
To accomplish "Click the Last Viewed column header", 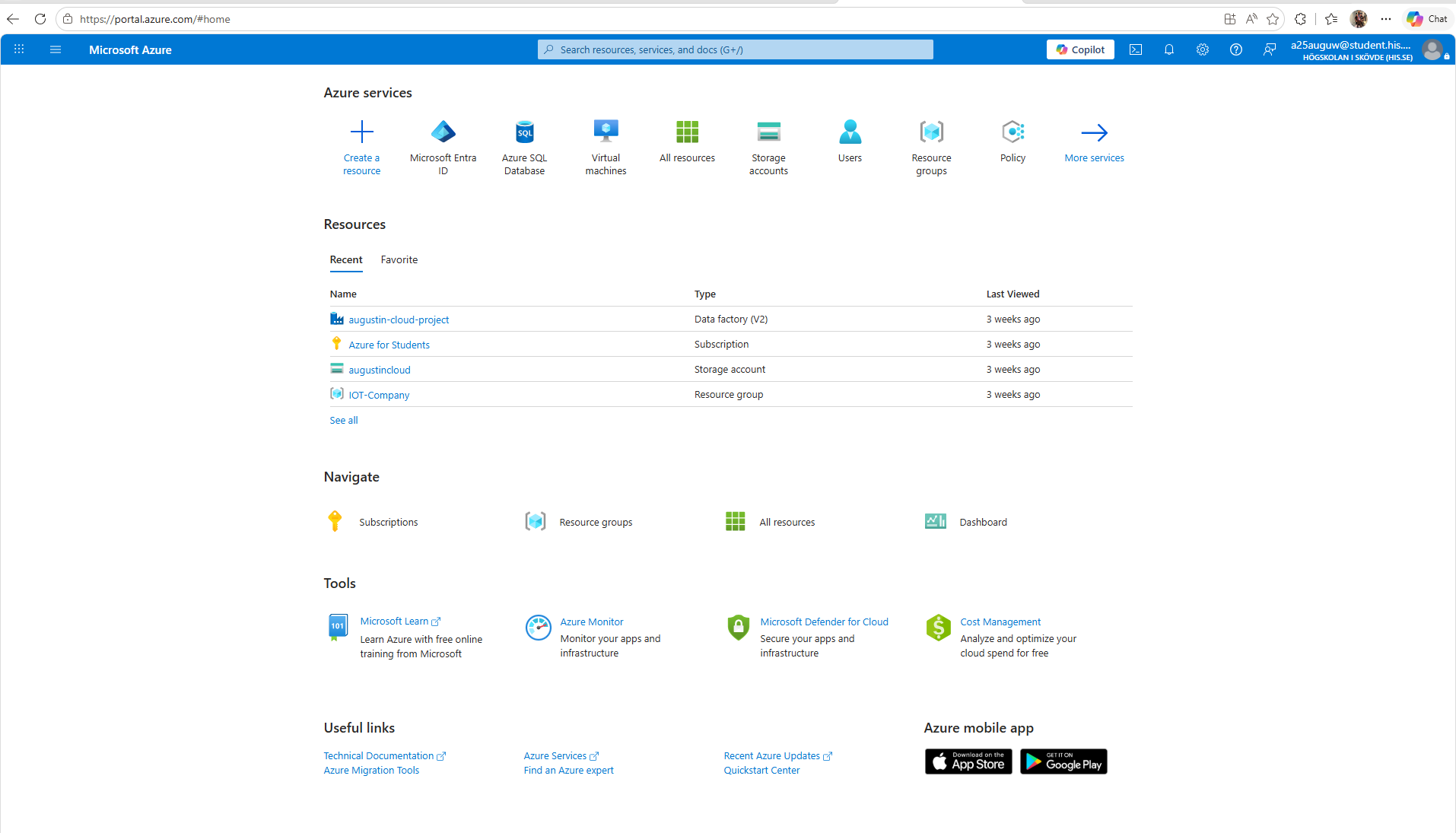I will click(1013, 294).
